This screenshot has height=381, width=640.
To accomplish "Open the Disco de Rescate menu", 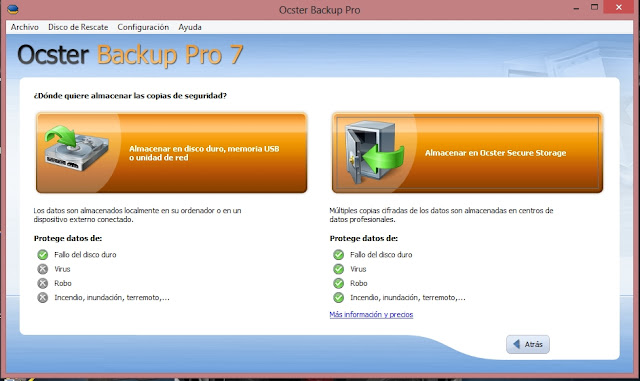I will pos(78,27).
